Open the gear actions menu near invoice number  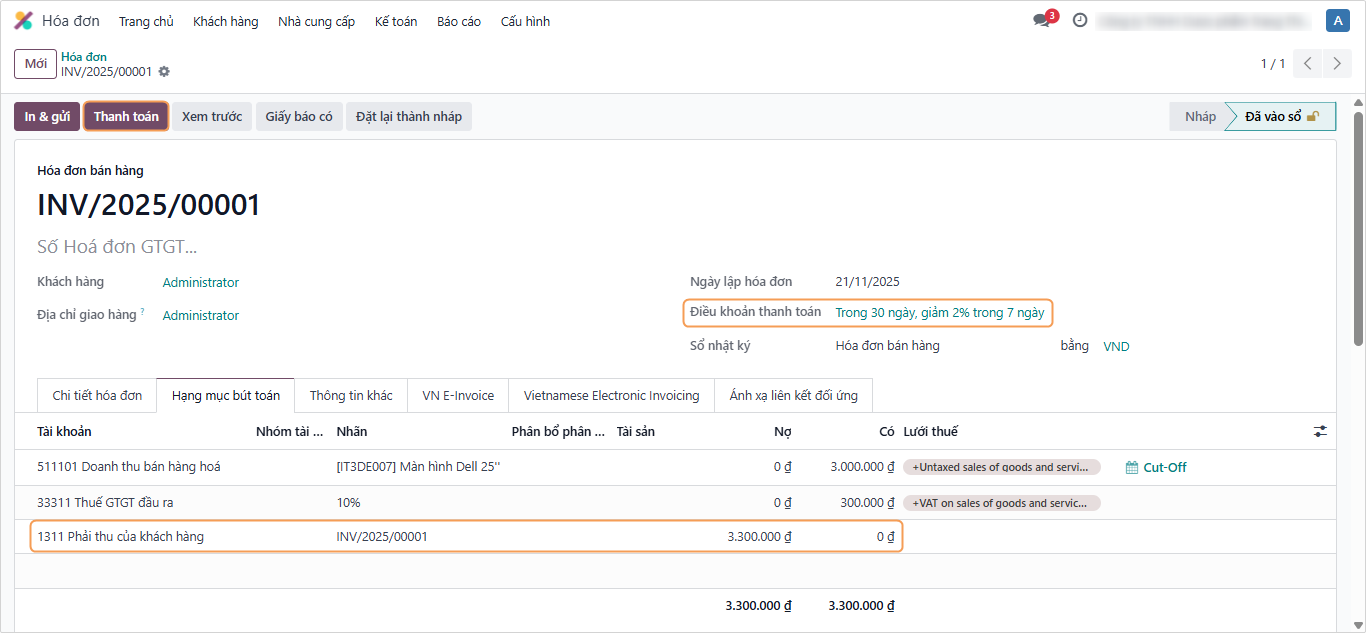(x=164, y=72)
